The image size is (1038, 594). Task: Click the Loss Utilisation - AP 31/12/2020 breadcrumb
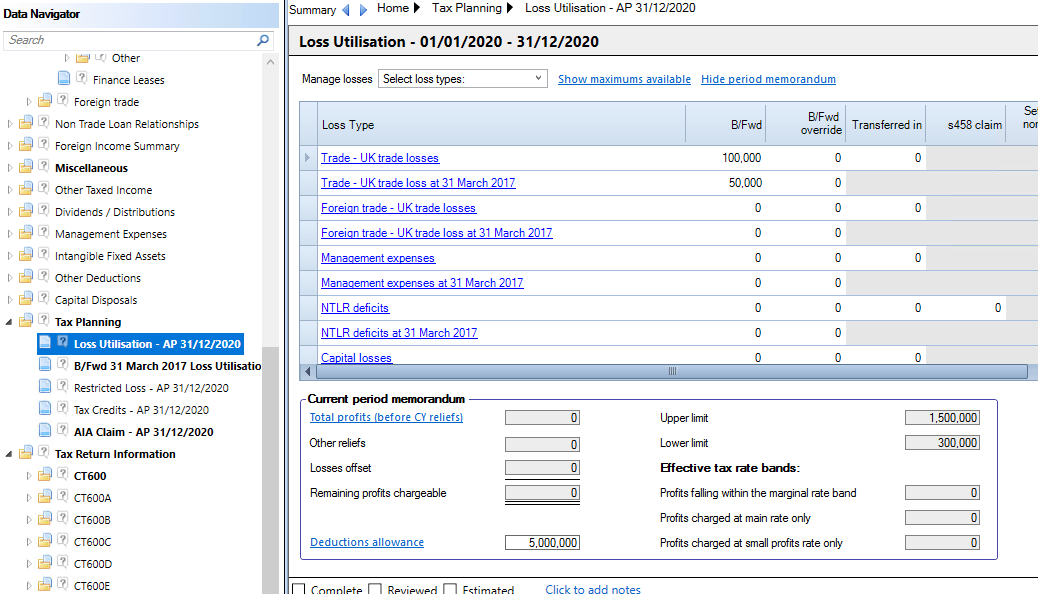point(610,8)
